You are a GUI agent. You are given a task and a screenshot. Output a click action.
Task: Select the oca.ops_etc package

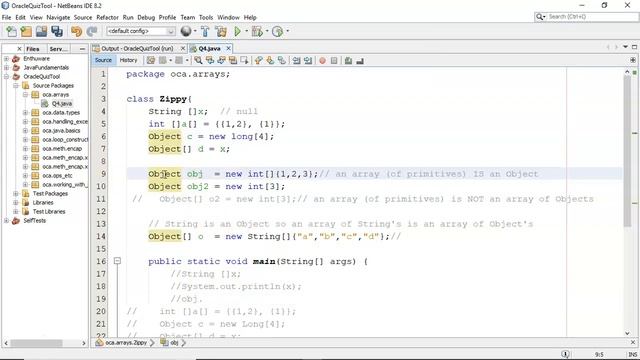[x=57, y=176]
